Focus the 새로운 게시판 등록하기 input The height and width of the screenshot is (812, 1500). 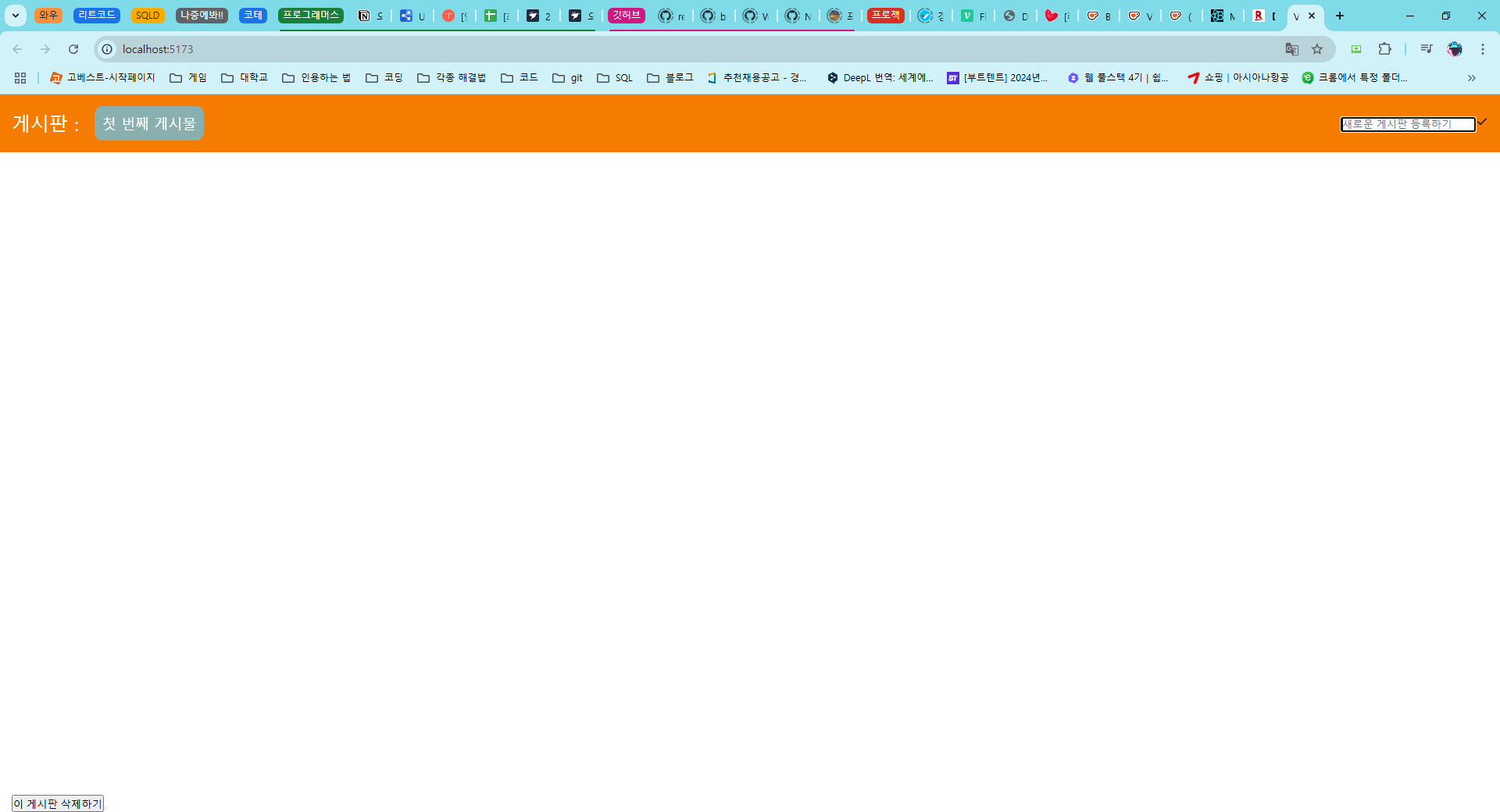pyautogui.click(x=1408, y=124)
